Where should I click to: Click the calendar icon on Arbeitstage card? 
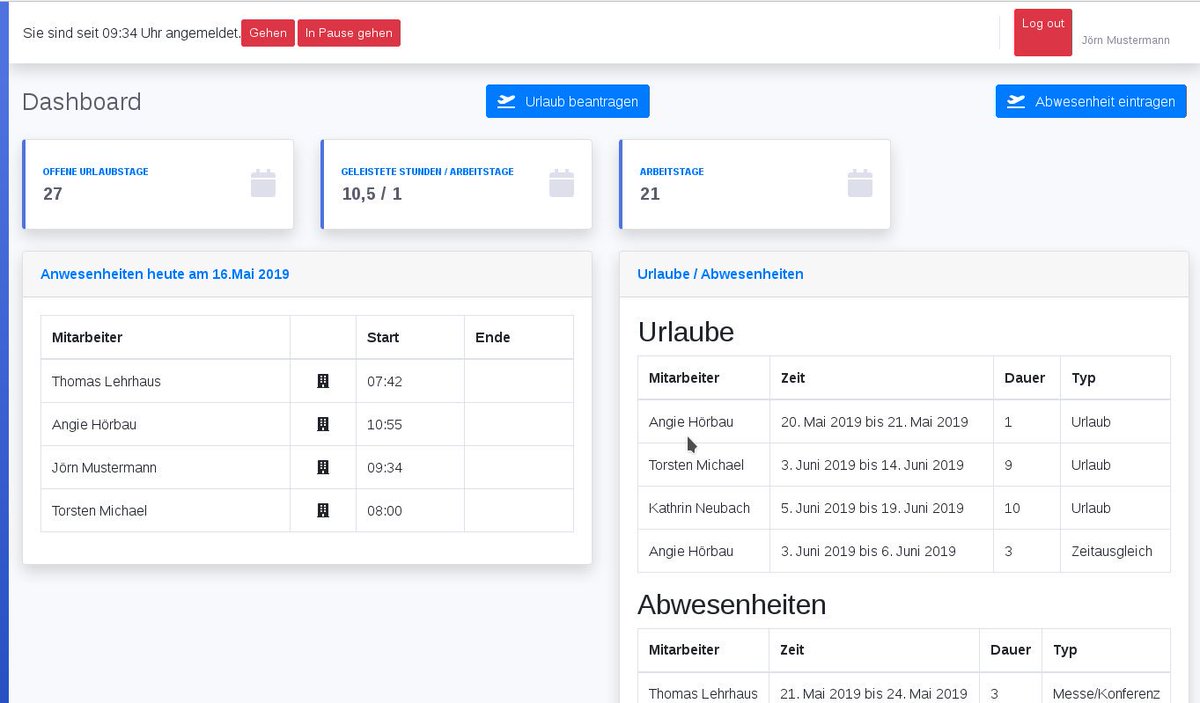click(860, 183)
